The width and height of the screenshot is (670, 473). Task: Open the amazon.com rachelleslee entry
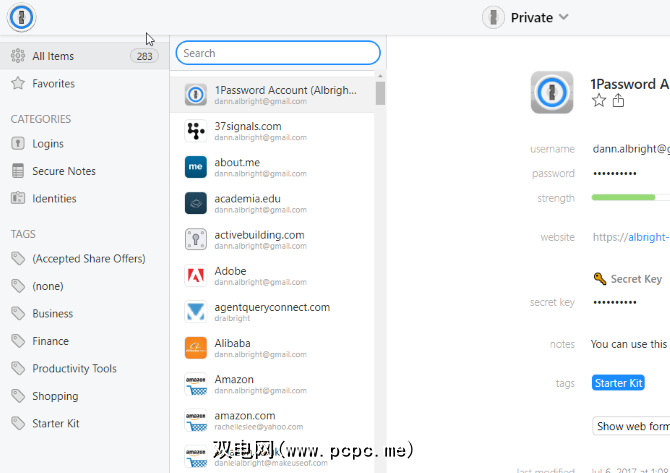(x=272, y=420)
